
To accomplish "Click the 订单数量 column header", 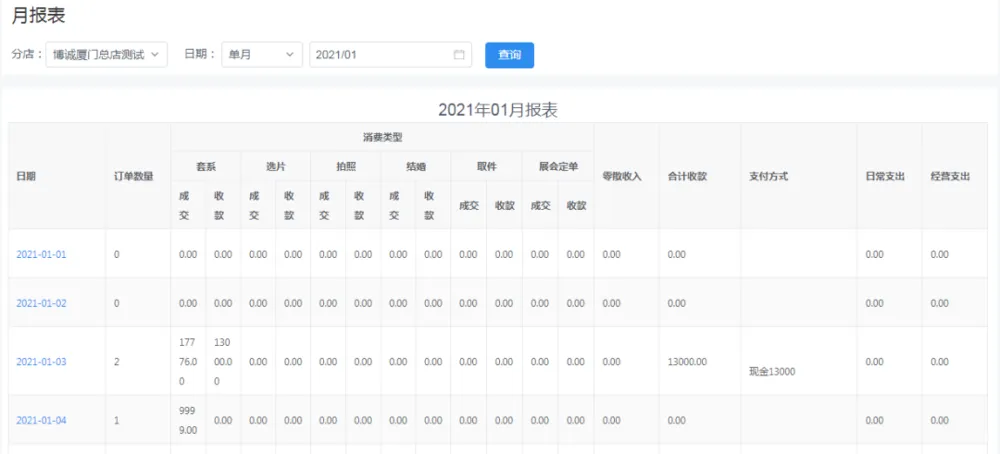I will [x=133, y=176].
